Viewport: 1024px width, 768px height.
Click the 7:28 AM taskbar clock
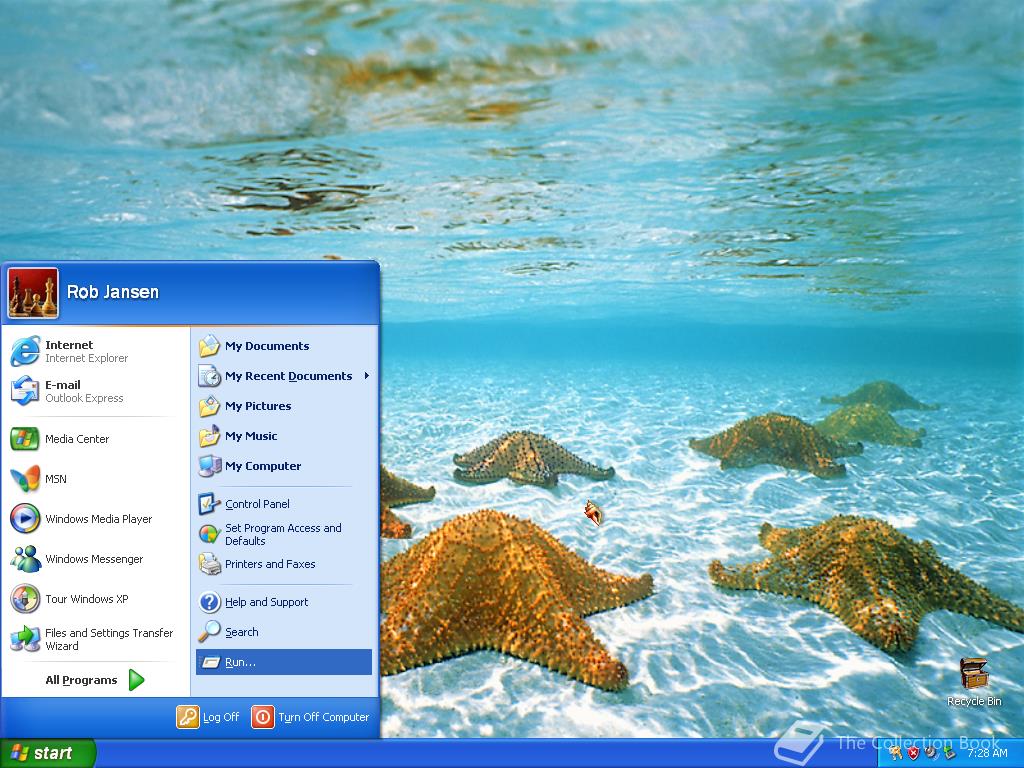coord(987,754)
